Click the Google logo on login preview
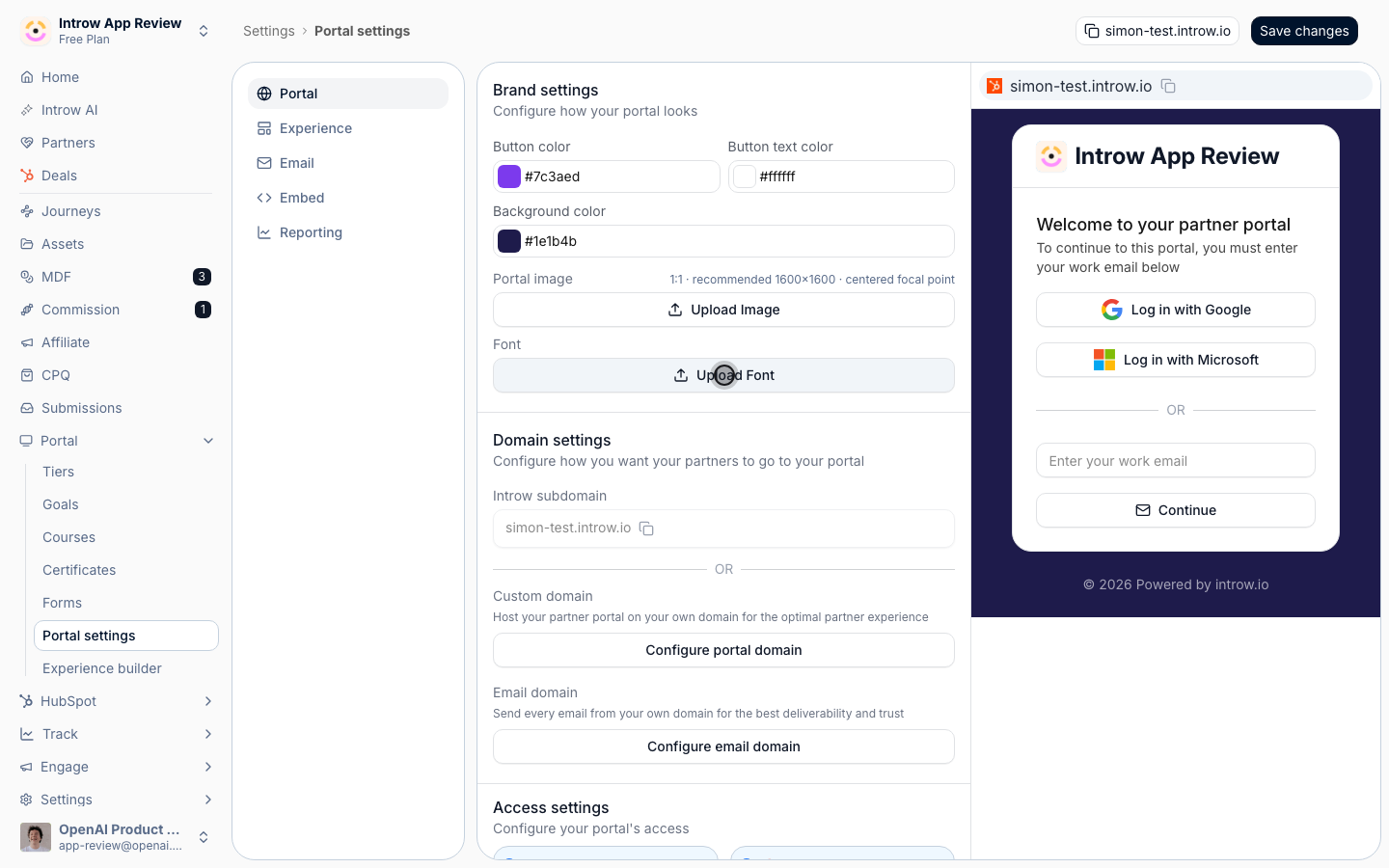Image resolution: width=1389 pixels, height=868 pixels. click(x=1112, y=310)
